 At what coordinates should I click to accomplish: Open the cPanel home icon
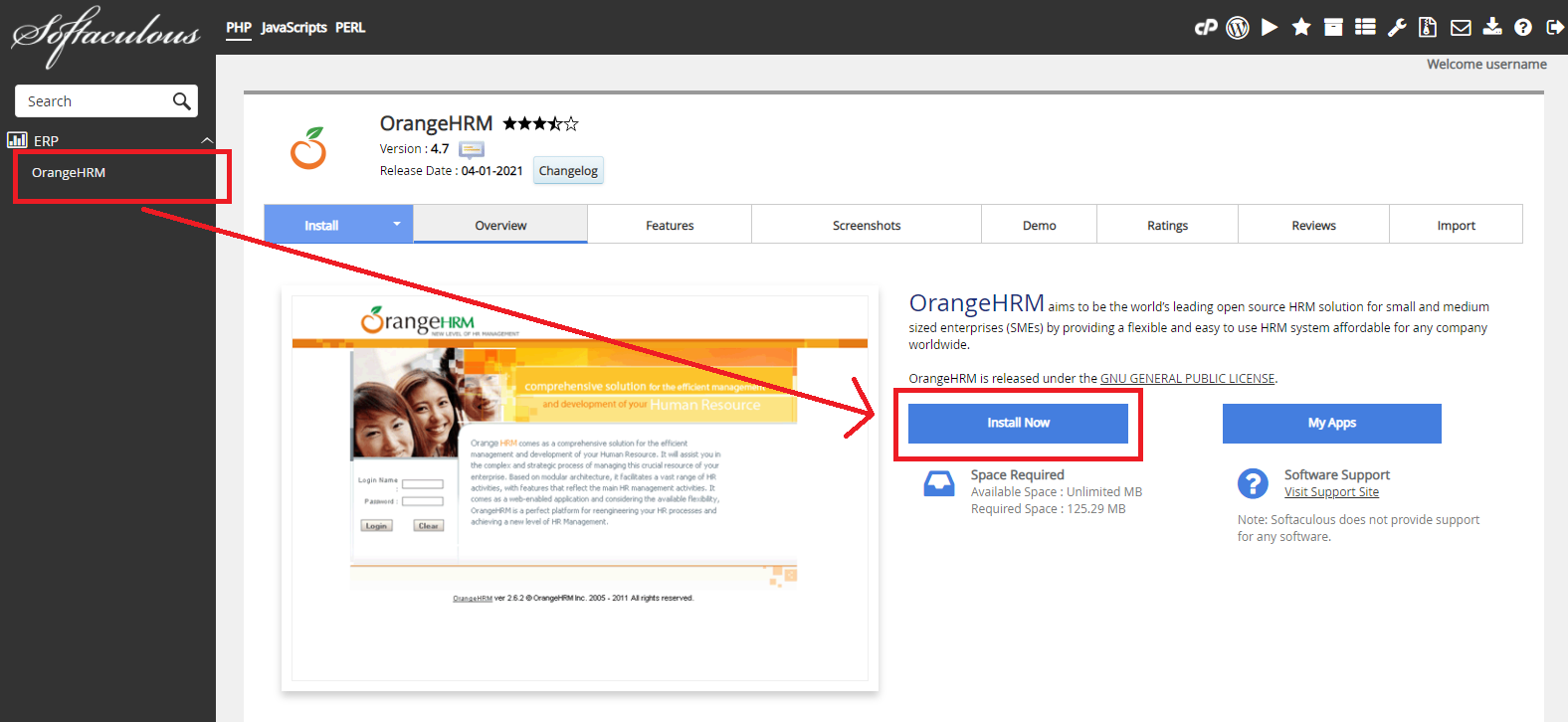(1205, 28)
